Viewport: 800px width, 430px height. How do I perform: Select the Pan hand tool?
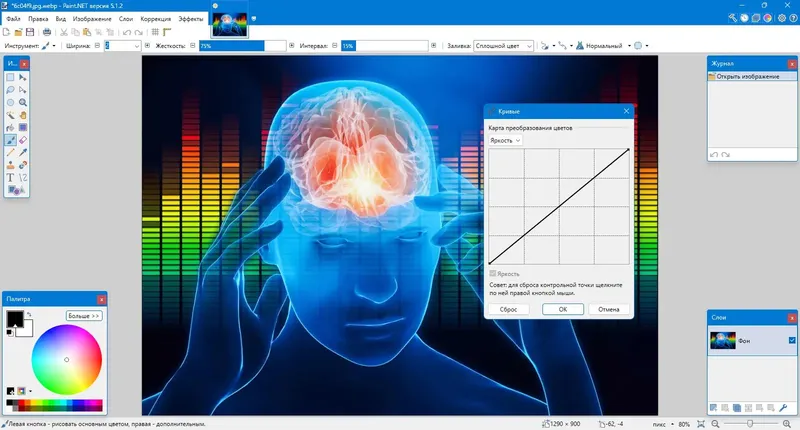pyautogui.click(x=23, y=115)
